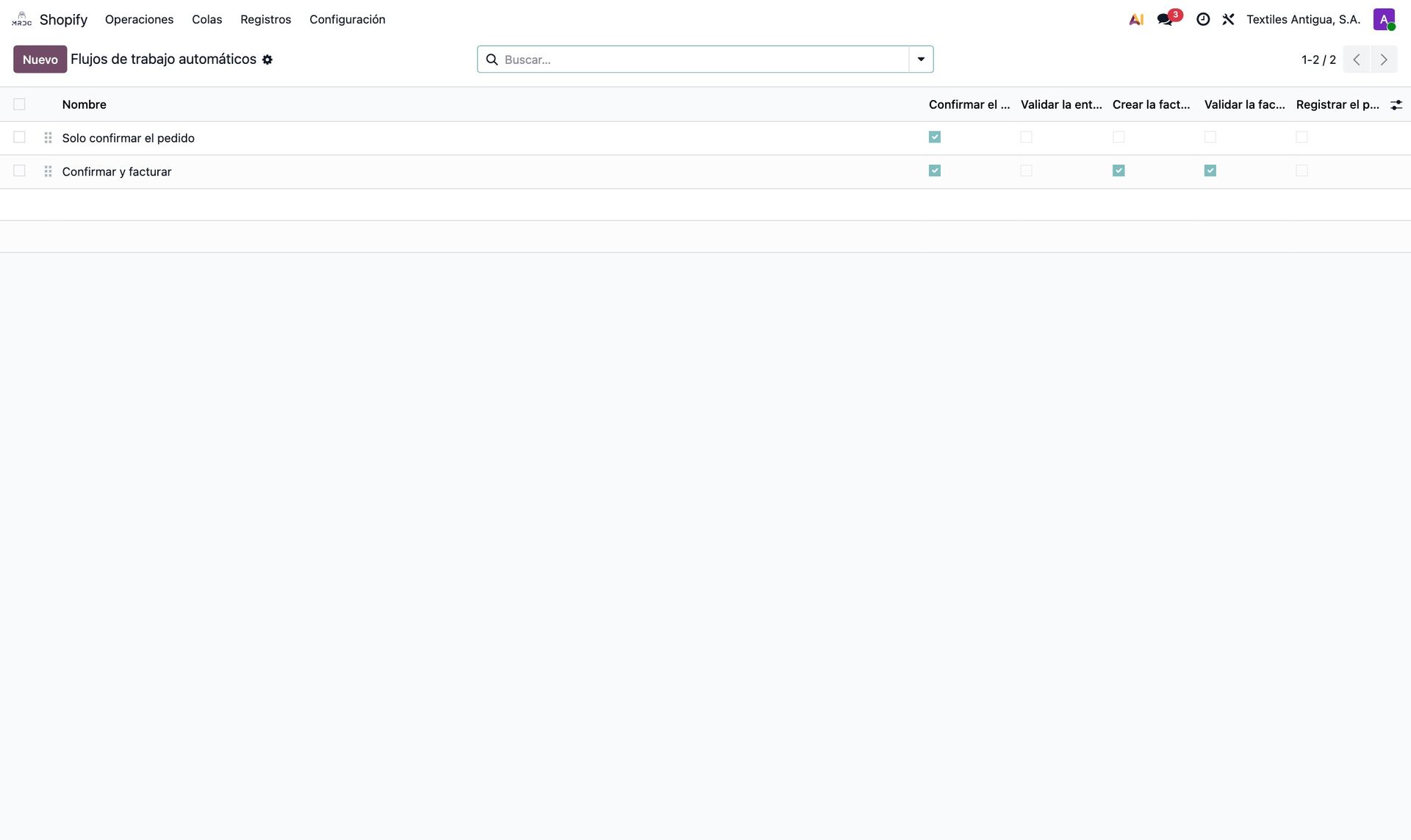Sort by Validar la fac... column header
Viewport: 1411px width, 840px height.
(1244, 104)
